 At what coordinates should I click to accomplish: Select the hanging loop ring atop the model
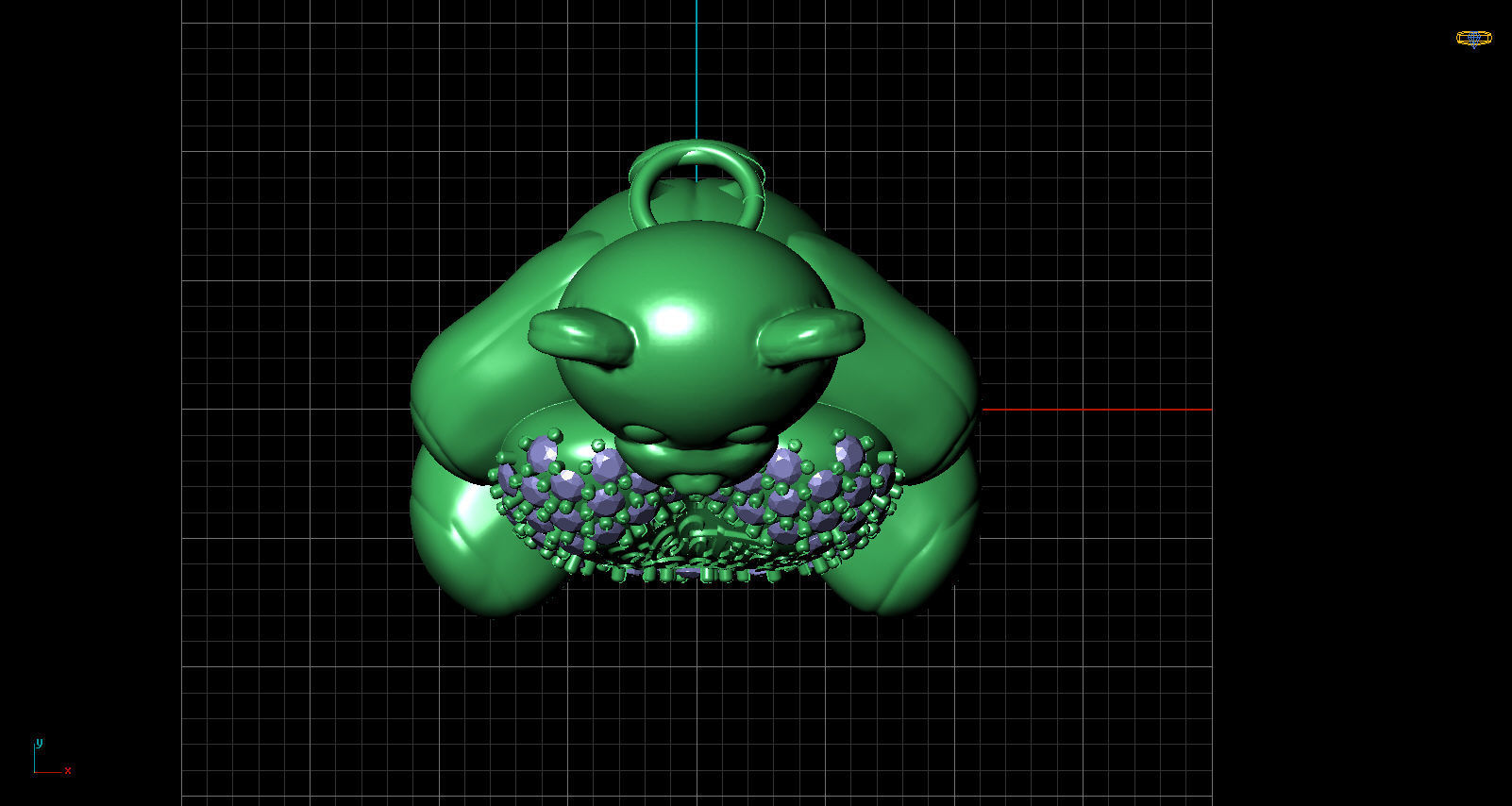(x=697, y=185)
